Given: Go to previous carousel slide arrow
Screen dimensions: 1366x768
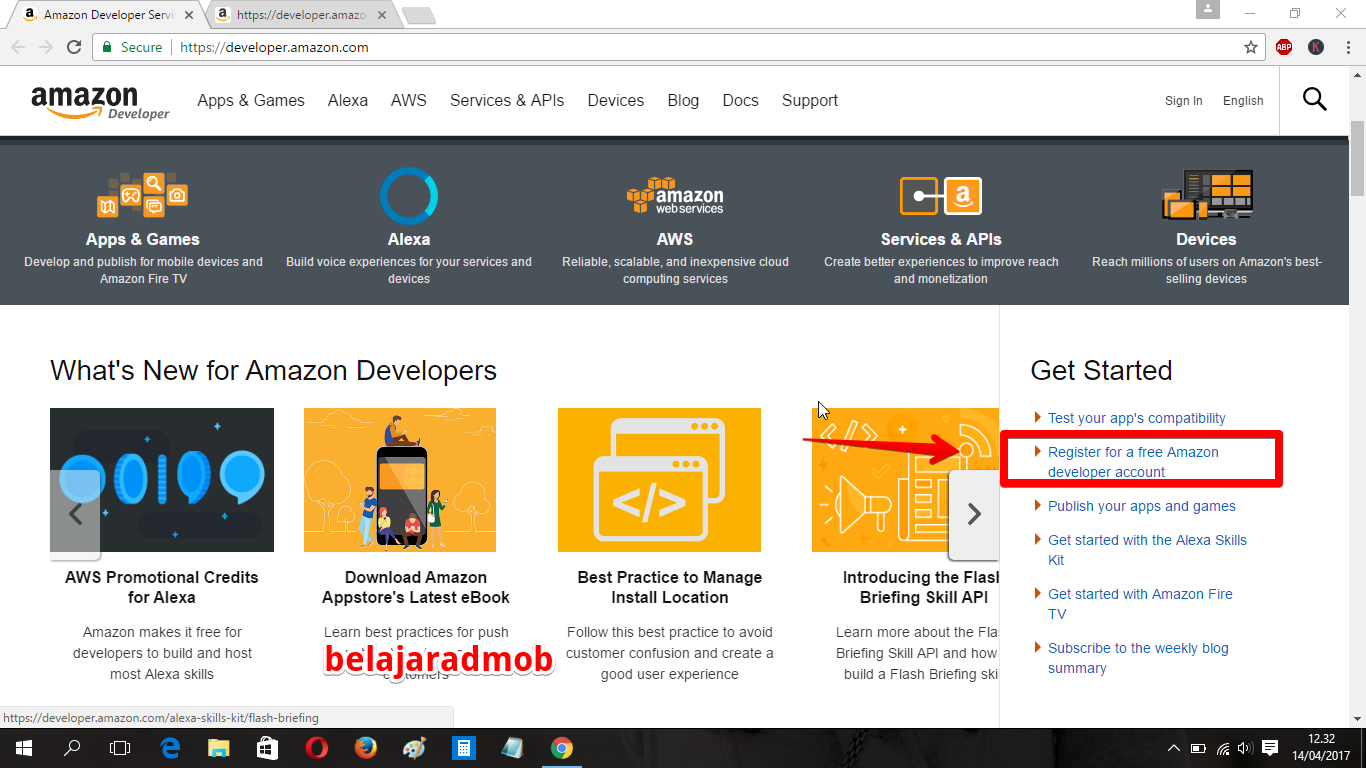Looking at the screenshot, I should (x=75, y=514).
